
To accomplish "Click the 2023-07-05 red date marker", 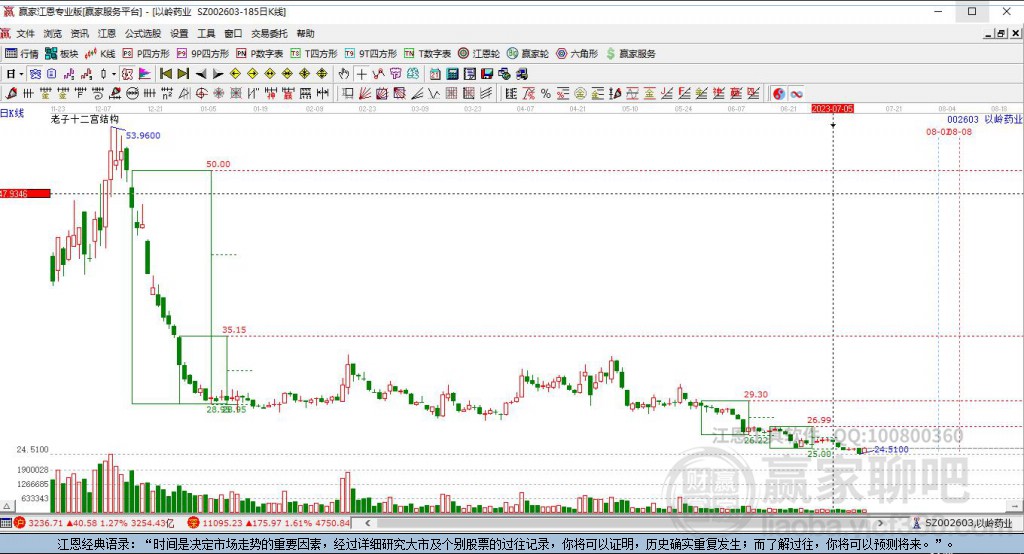I will (x=833, y=108).
